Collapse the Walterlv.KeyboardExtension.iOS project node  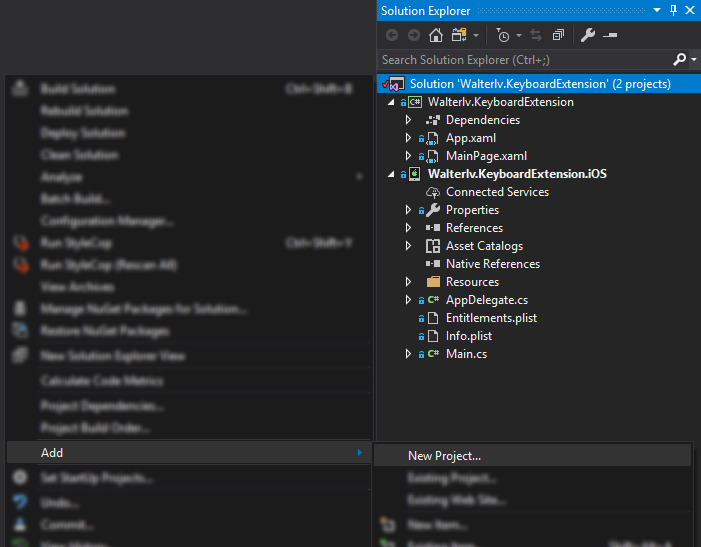pos(391,174)
